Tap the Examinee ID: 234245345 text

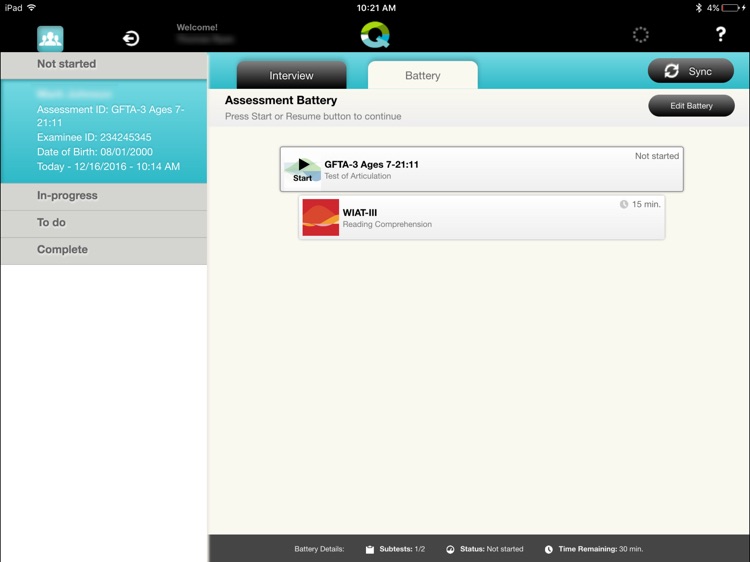94,137
